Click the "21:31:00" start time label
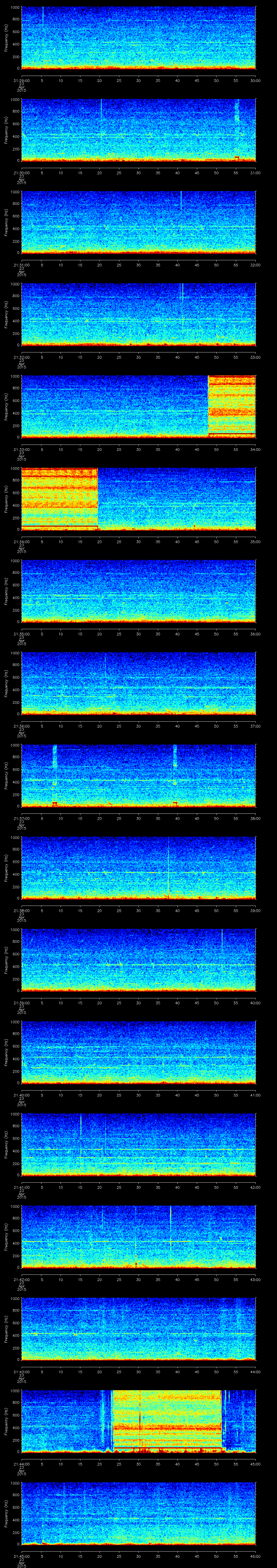This screenshot has width=277, height=1568. pyautogui.click(x=21, y=265)
